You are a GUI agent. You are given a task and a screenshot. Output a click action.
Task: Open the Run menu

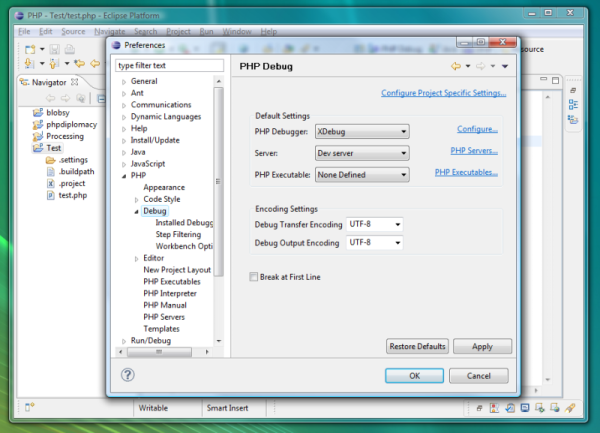tap(206, 31)
